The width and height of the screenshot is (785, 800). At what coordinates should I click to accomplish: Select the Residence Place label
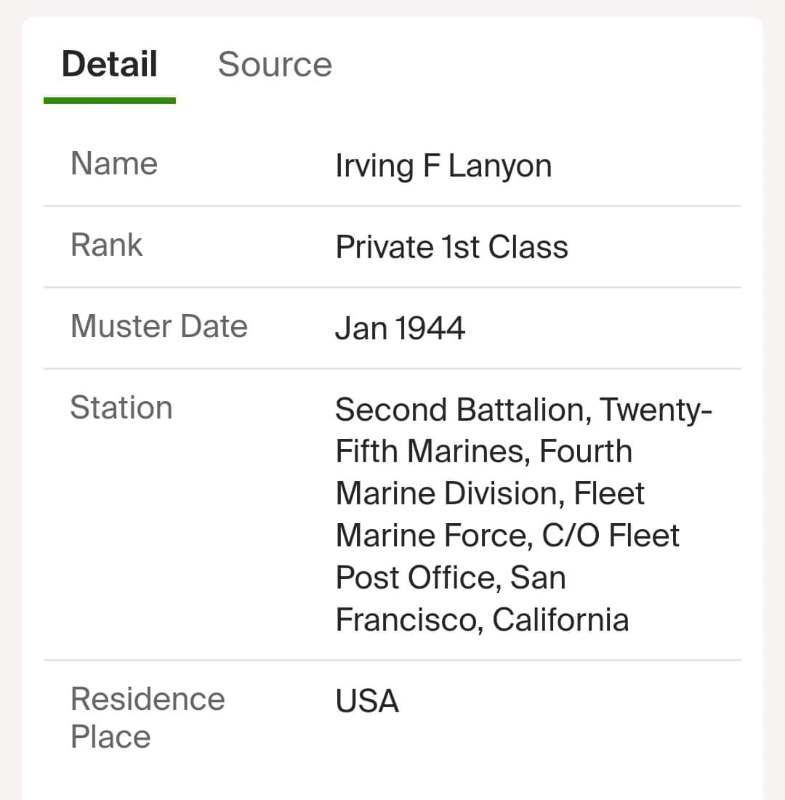pyautogui.click(x=147, y=717)
